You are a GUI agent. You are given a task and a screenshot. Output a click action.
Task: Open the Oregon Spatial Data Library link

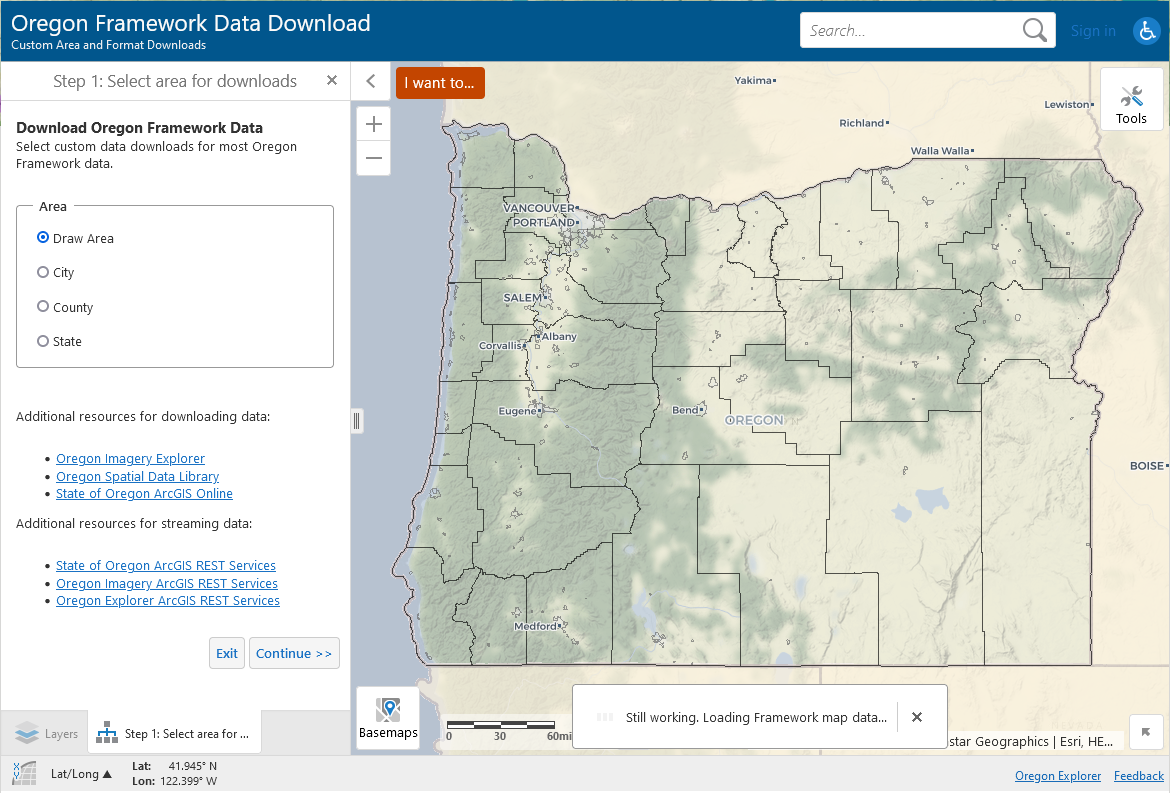(x=137, y=476)
